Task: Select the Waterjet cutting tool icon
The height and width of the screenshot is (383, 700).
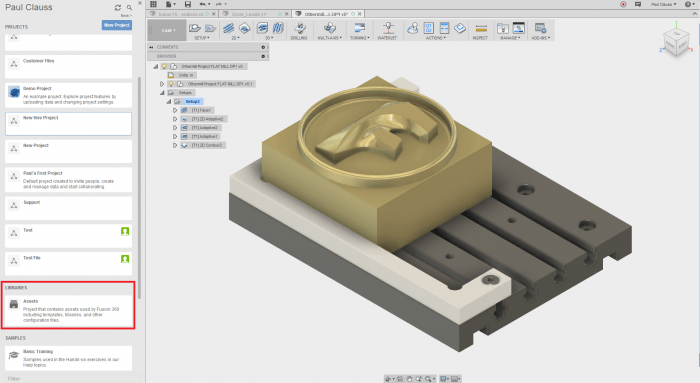Action: 388,29
